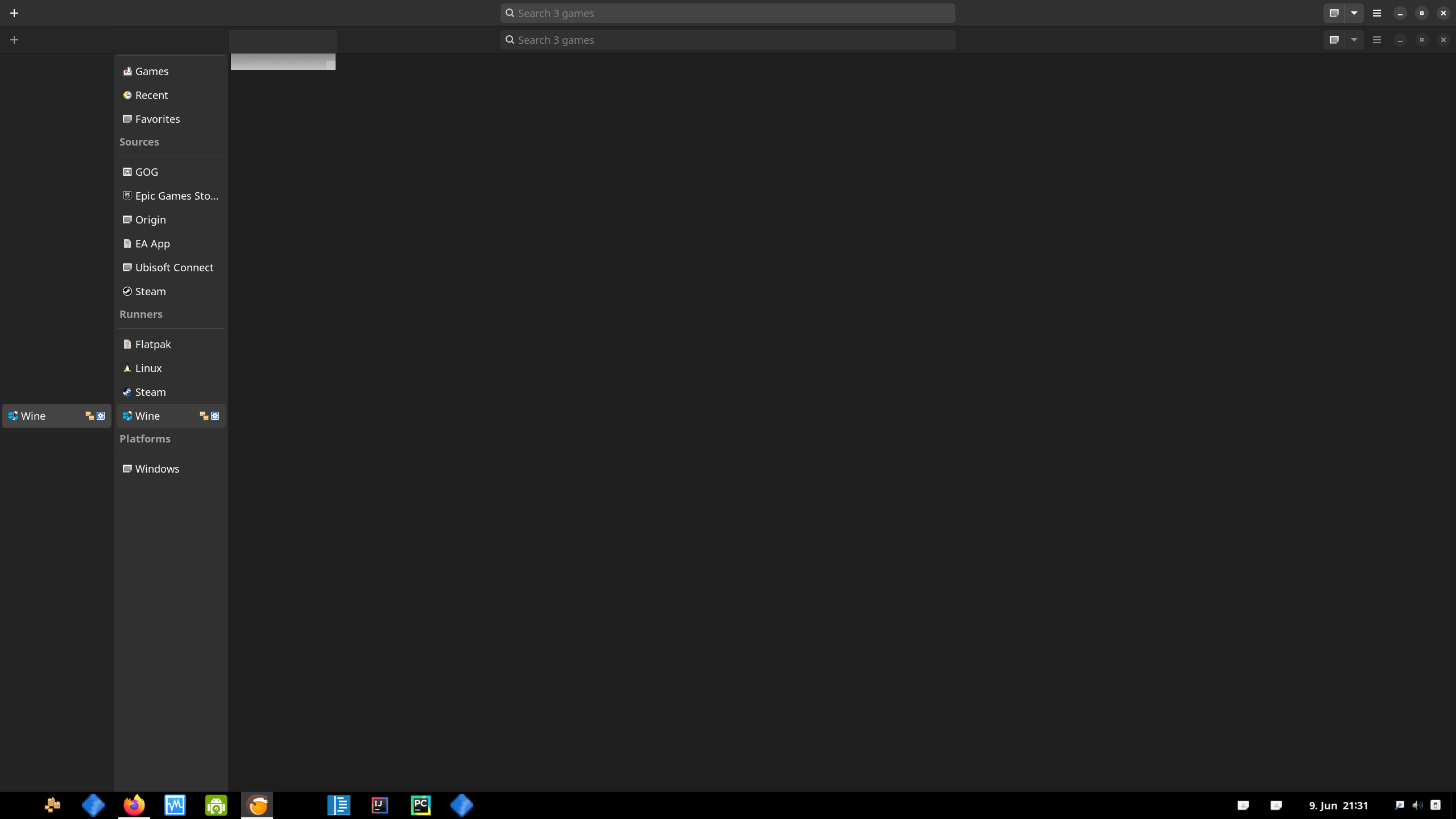The image size is (1456, 819).
Task: Open Wine manage versions icon next to Wine
Action: point(203,416)
